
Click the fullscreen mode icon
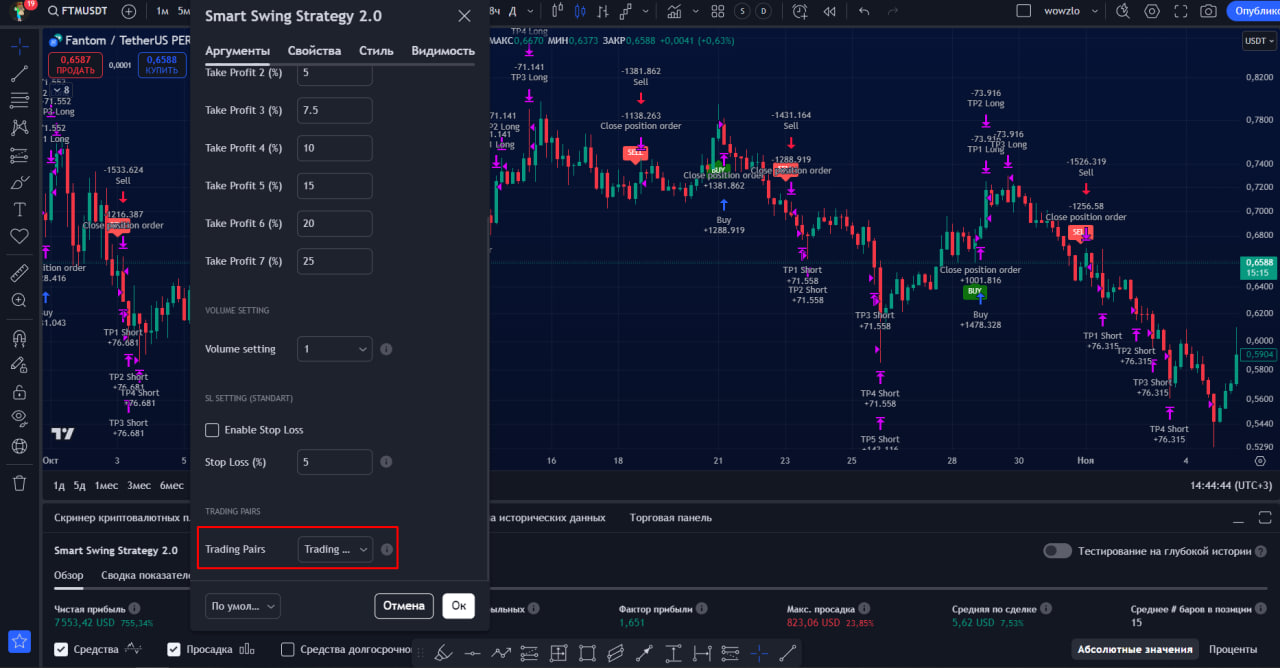1180,12
